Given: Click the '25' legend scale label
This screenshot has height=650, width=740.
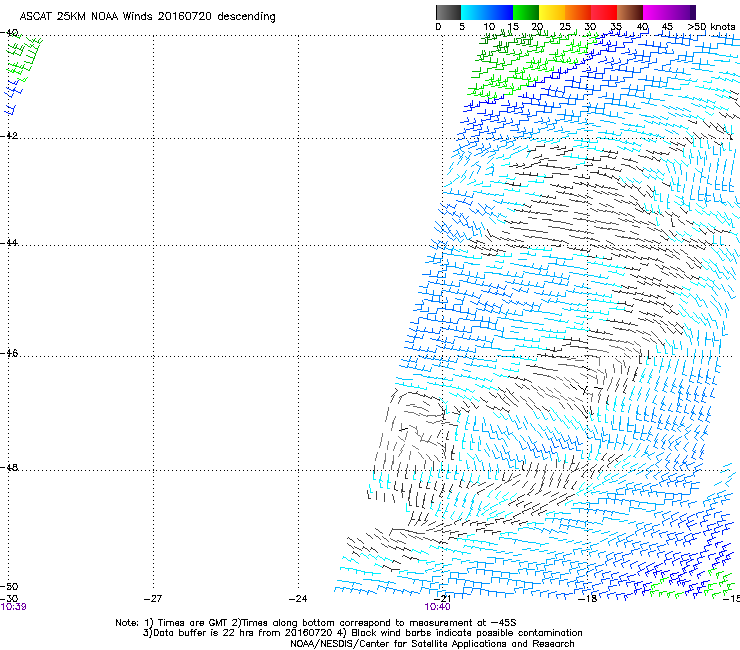Looking at the screenshot, I should (x=564, y=27).
